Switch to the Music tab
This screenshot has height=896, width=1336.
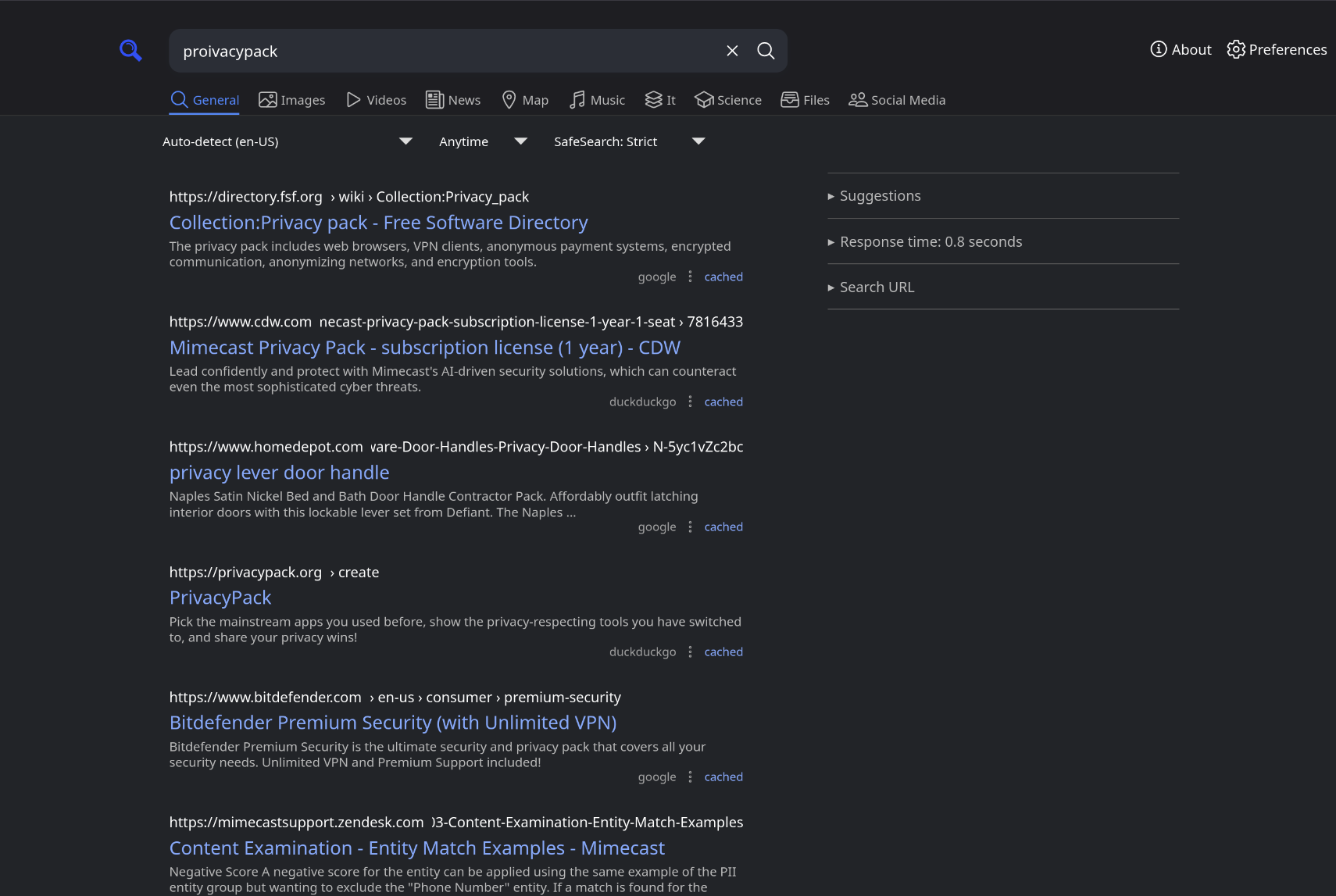597,100
